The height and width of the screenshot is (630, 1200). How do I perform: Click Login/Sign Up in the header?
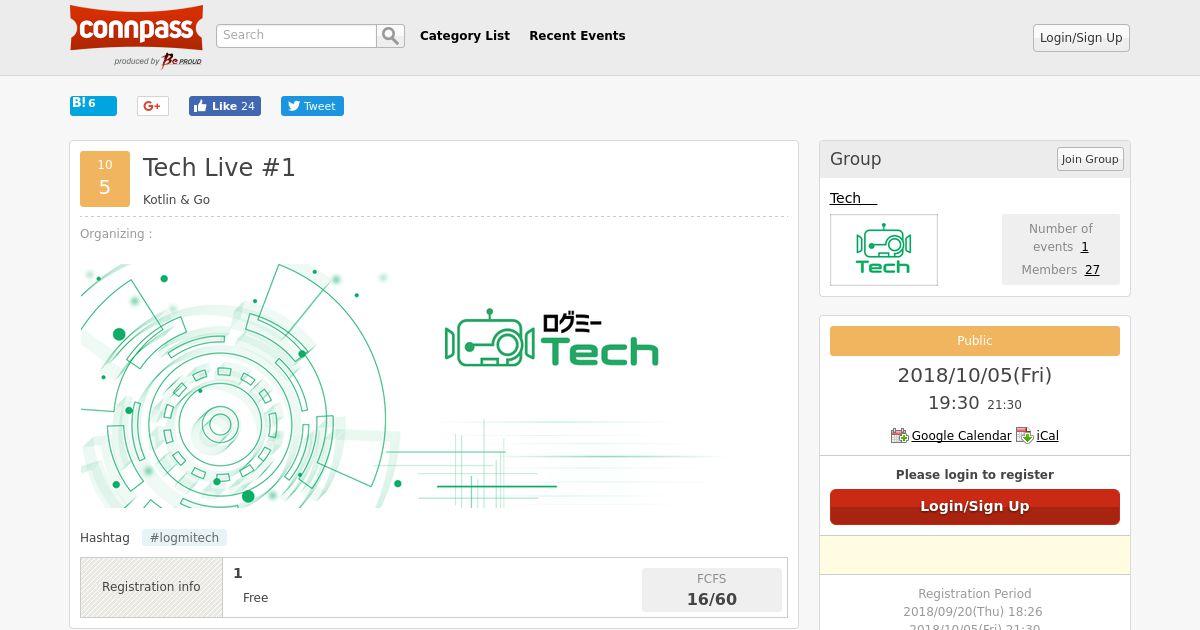(1081, 38)
